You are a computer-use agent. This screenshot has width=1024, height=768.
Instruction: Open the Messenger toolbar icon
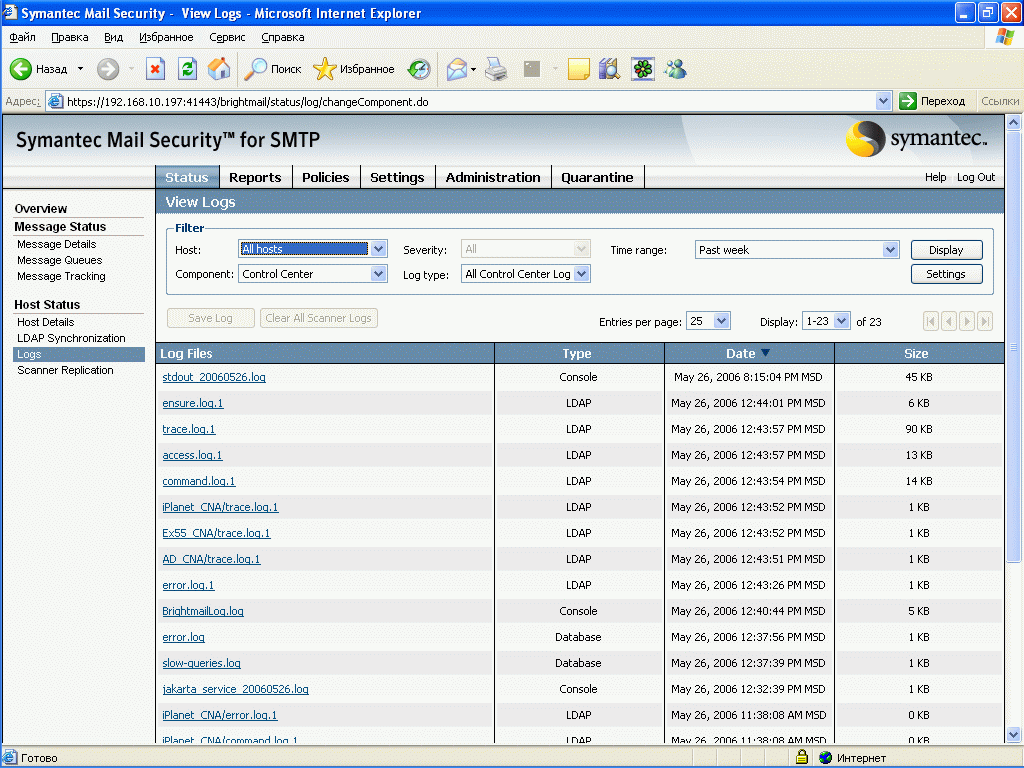[x=675, y=69]
